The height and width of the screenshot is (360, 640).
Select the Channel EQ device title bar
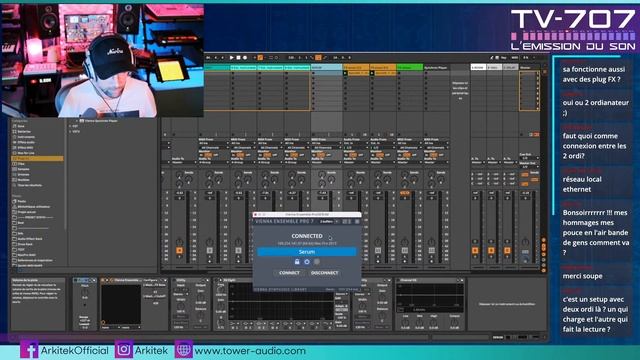tap(431, 280)
